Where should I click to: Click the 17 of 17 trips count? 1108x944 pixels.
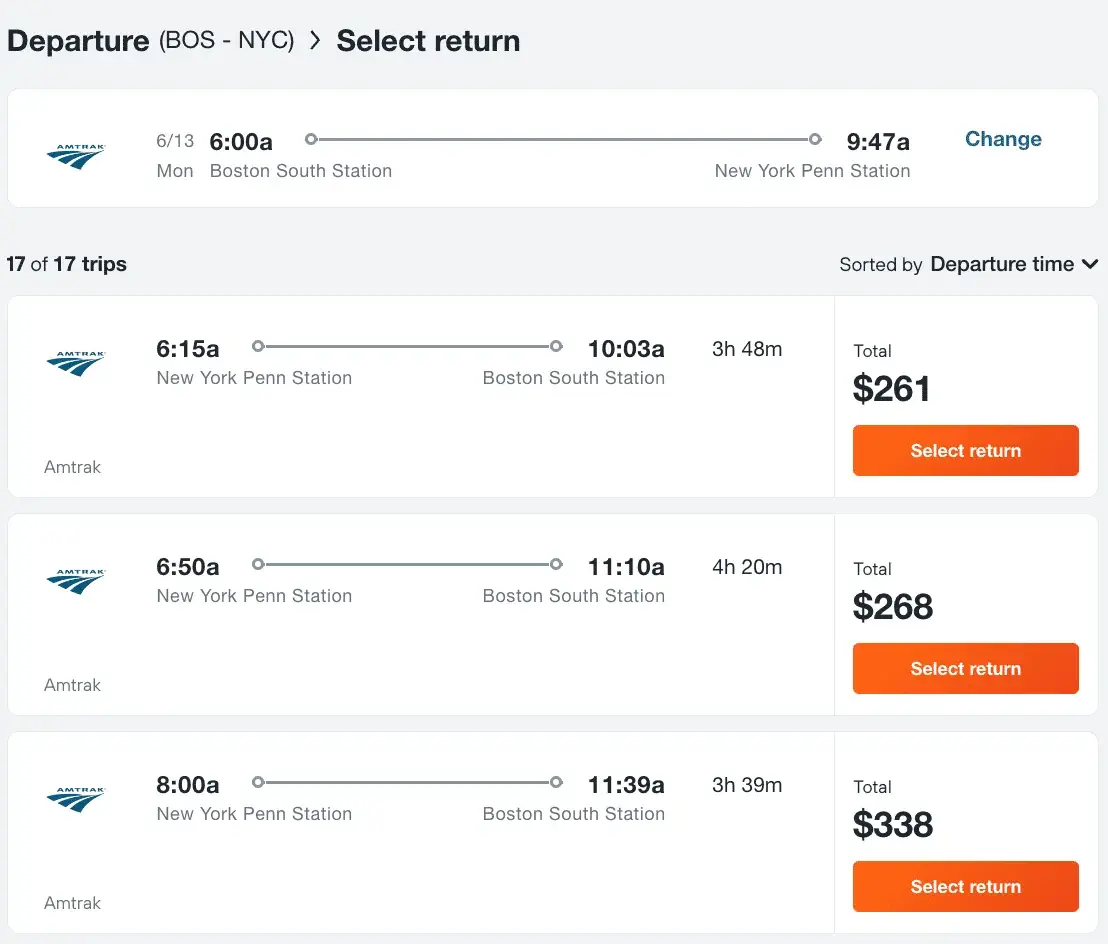(x=66, y=264)
